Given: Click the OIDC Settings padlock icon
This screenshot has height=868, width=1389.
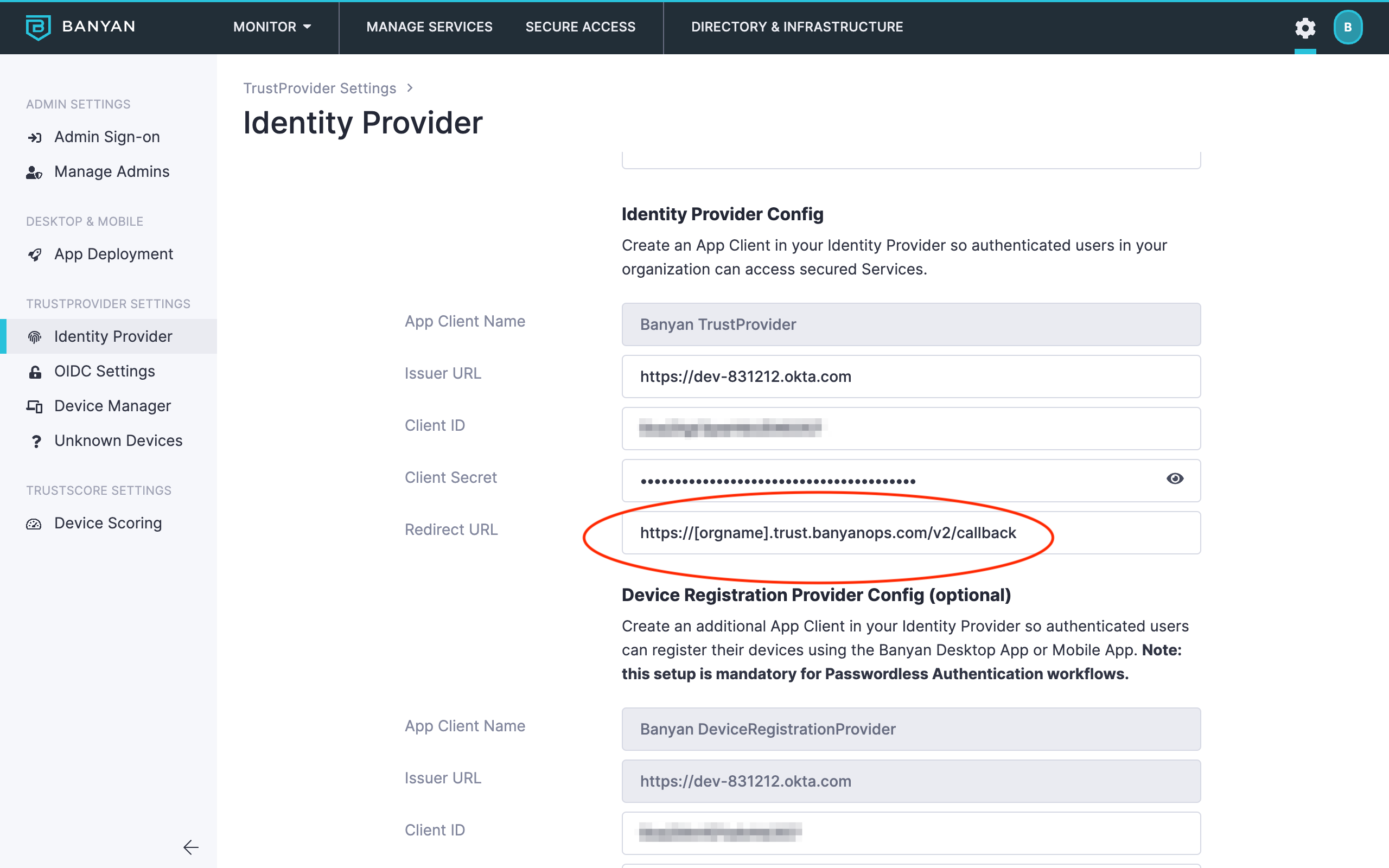Looking at the screenshot, I should click(35, 372).
